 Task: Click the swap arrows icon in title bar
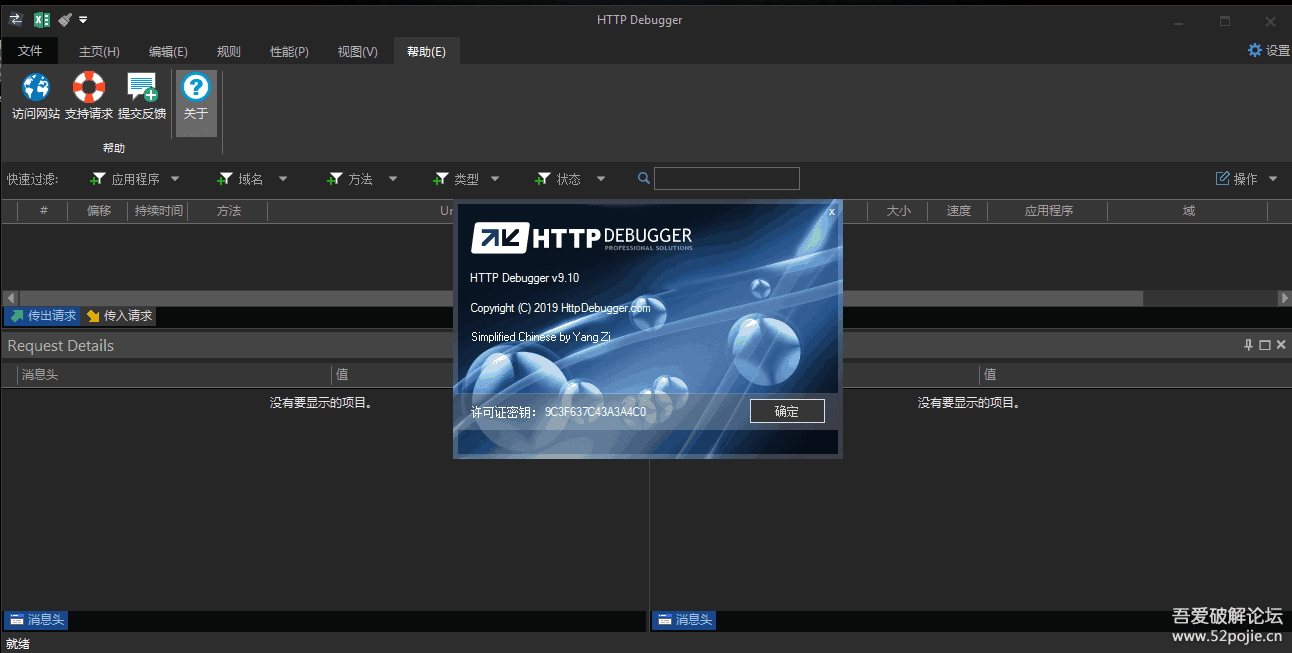[x=15, y=19]
